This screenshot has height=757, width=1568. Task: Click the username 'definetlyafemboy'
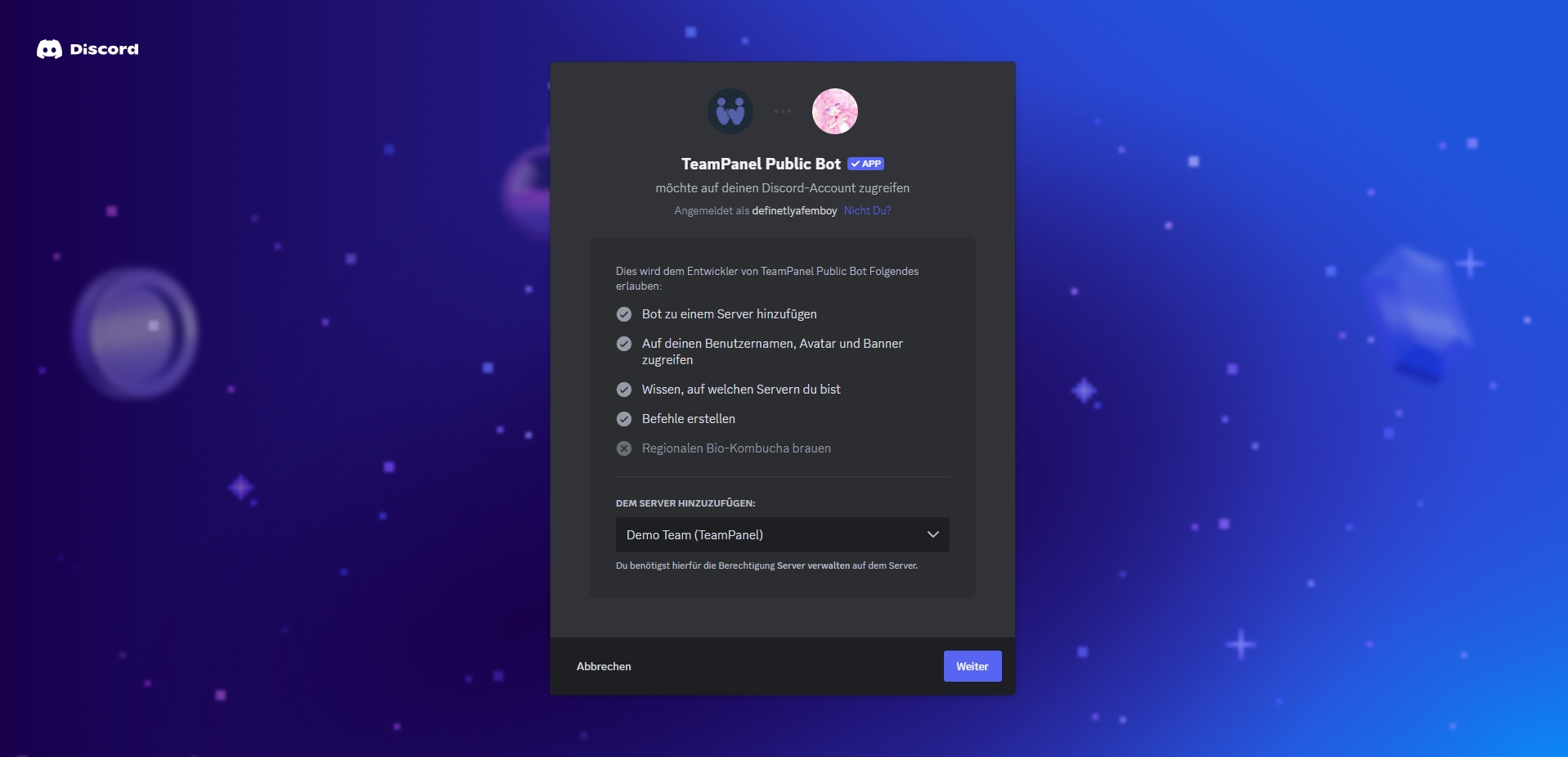tap(794, 210)
